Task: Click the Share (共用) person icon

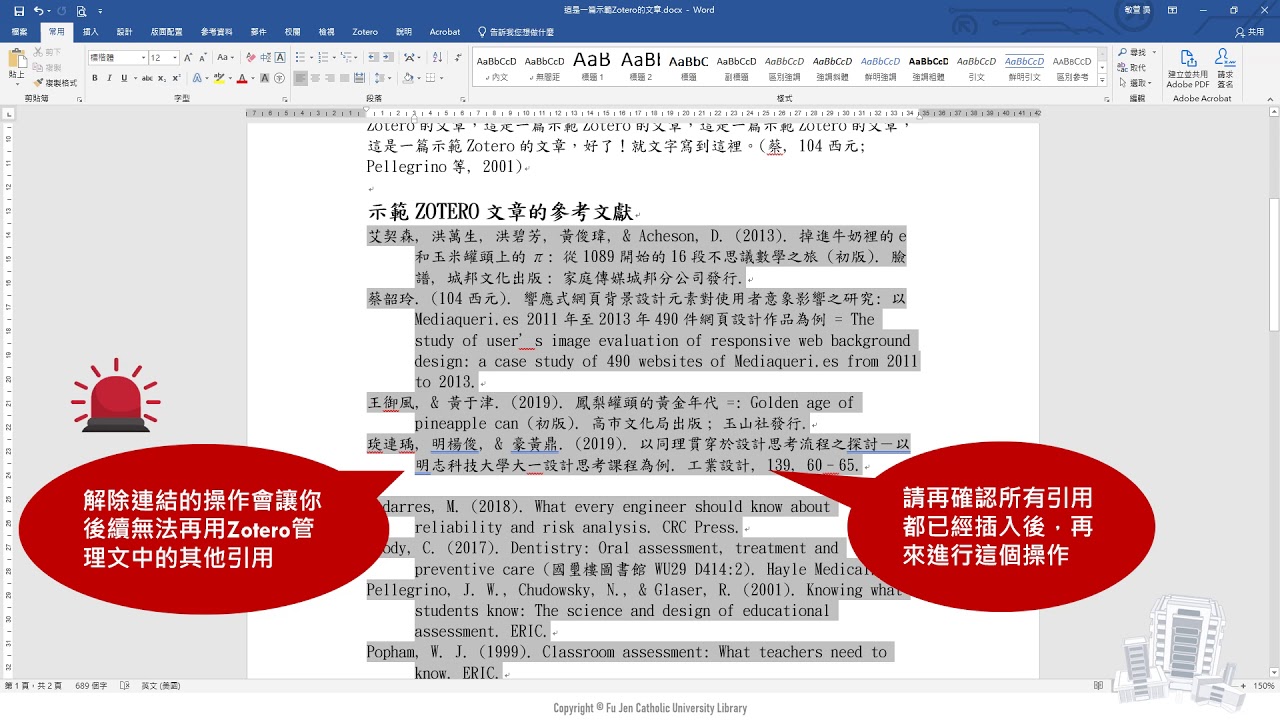Action: click(x=1249, y=32)
